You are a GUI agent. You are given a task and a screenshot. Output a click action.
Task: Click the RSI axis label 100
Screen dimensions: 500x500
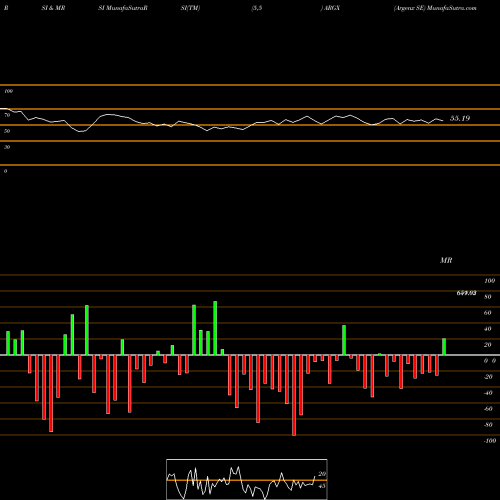[8, 91]
